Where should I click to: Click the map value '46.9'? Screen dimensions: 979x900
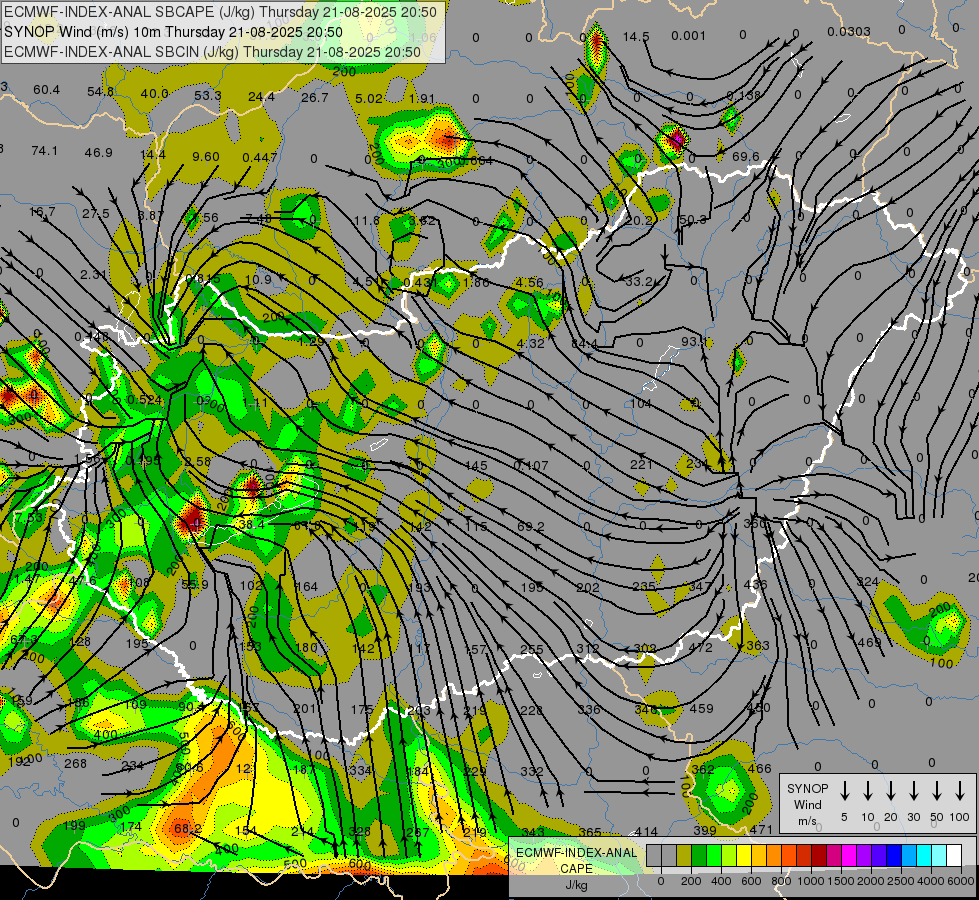point(99,153)
